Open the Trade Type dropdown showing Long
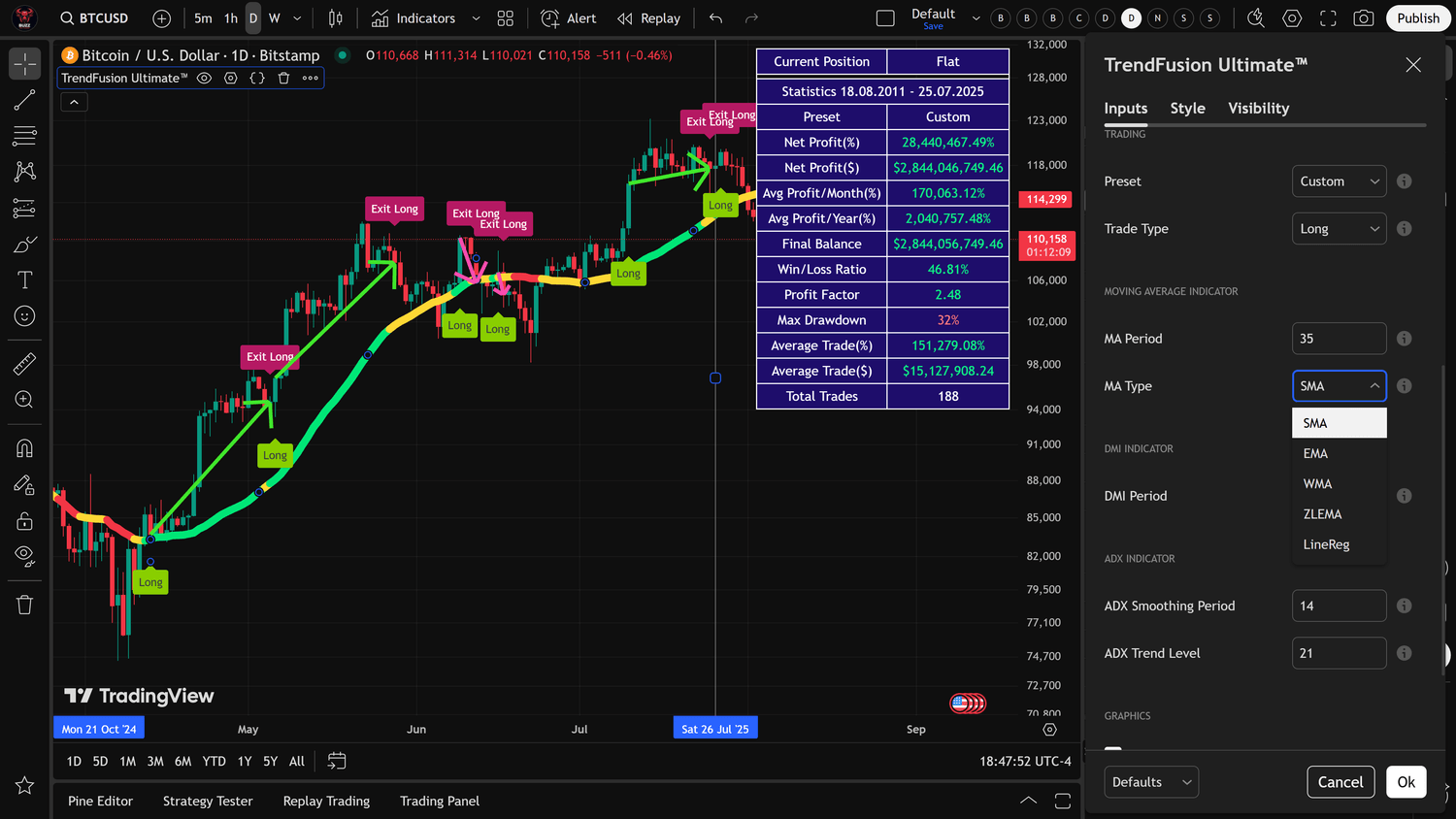 (x=1340, y=229)
